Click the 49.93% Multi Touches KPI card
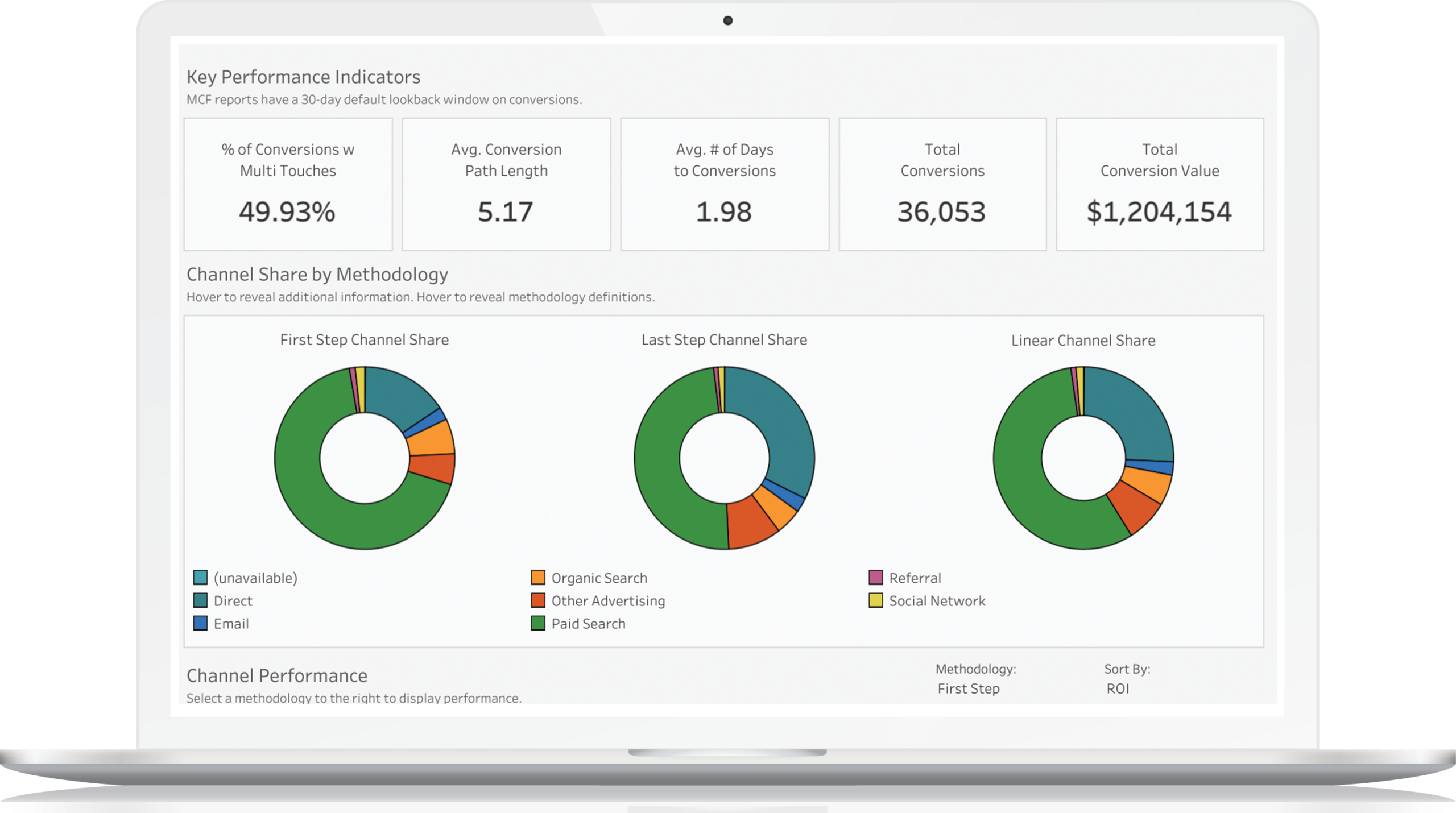Viewport: 1456px width, 813px height. [288, 184]
